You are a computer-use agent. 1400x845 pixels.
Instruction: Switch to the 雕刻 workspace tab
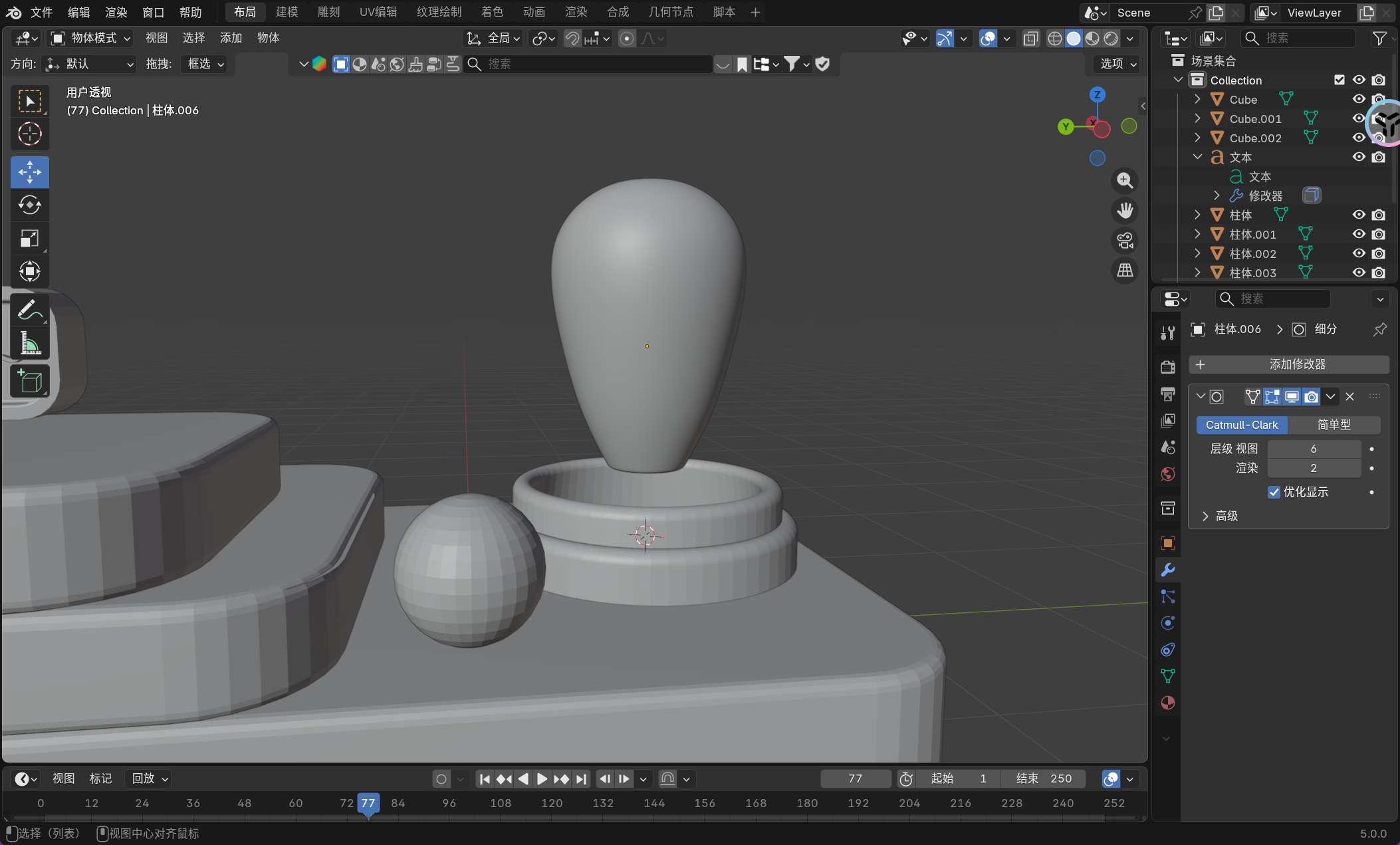pos(328,12)
